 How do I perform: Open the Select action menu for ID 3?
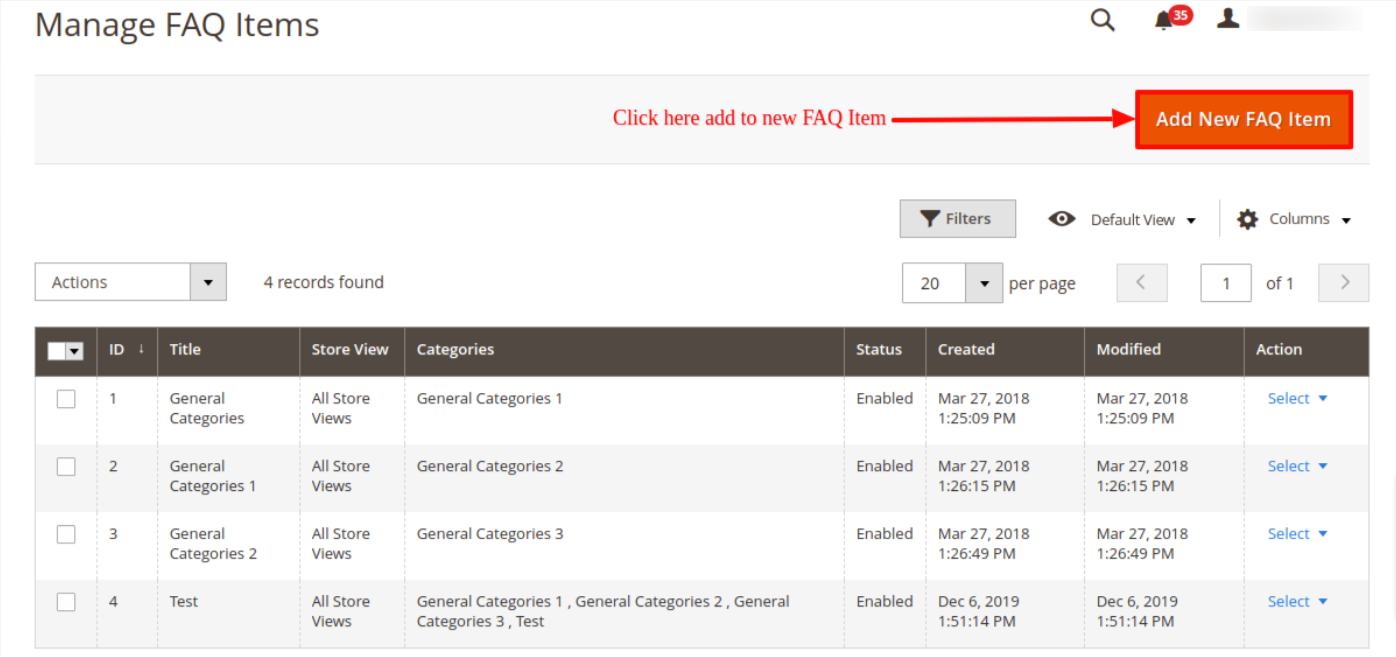point(1297,534)
